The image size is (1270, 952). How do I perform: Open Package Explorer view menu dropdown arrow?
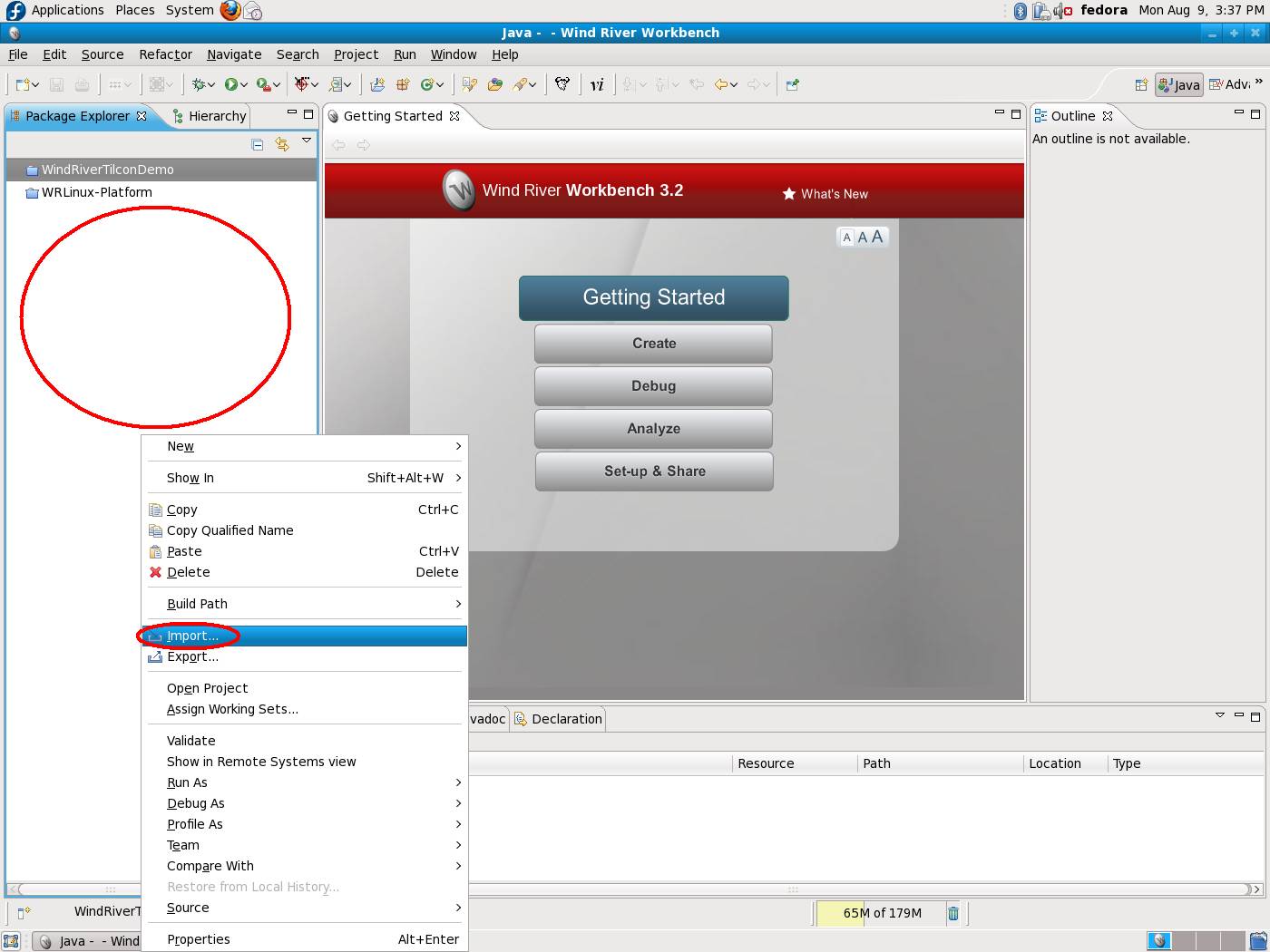[307, 141]
